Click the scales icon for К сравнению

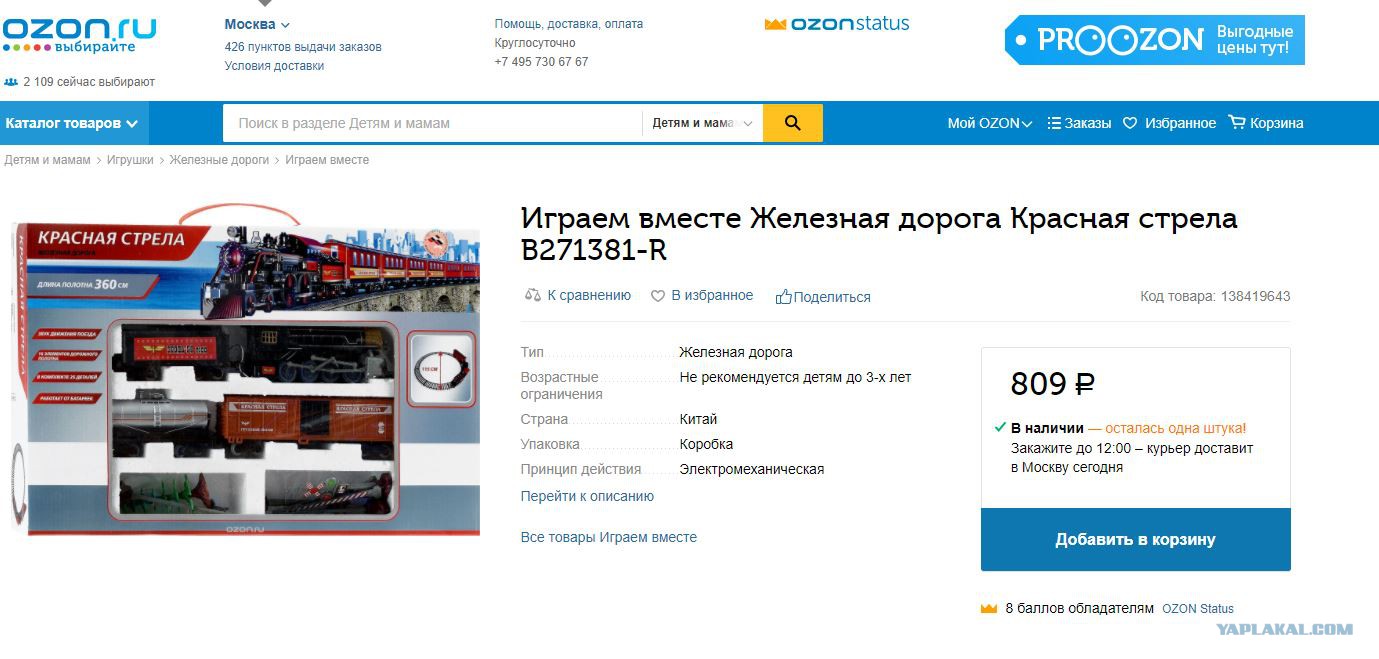(x=533, y=295)
